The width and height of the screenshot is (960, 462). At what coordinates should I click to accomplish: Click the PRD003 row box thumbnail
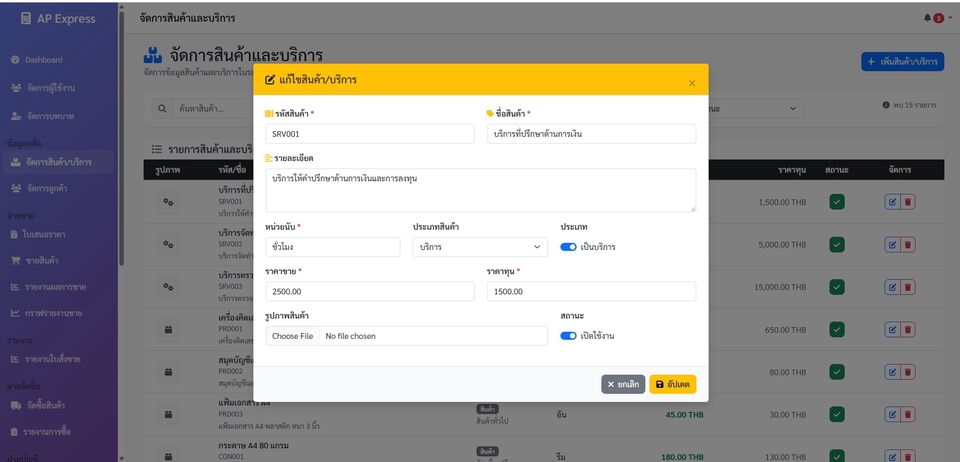coord(168,414)
